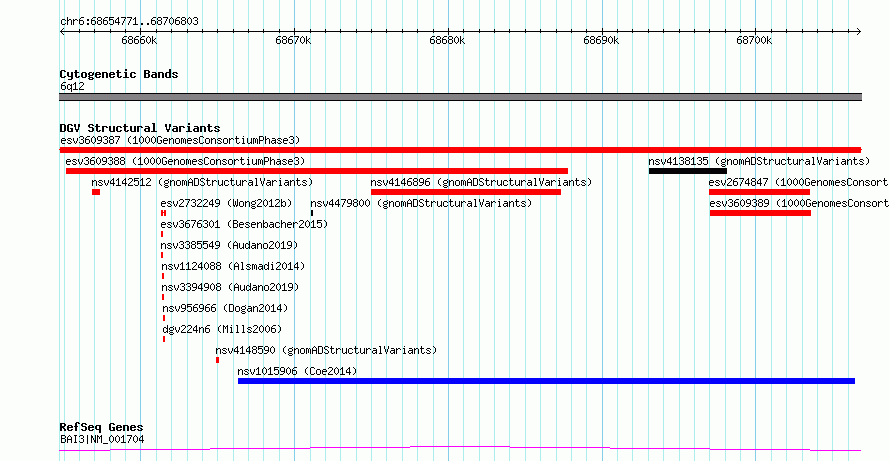Click the nsv4146896 red variant bar
This screenshot has height=461, width=890.
coord(466,192)
